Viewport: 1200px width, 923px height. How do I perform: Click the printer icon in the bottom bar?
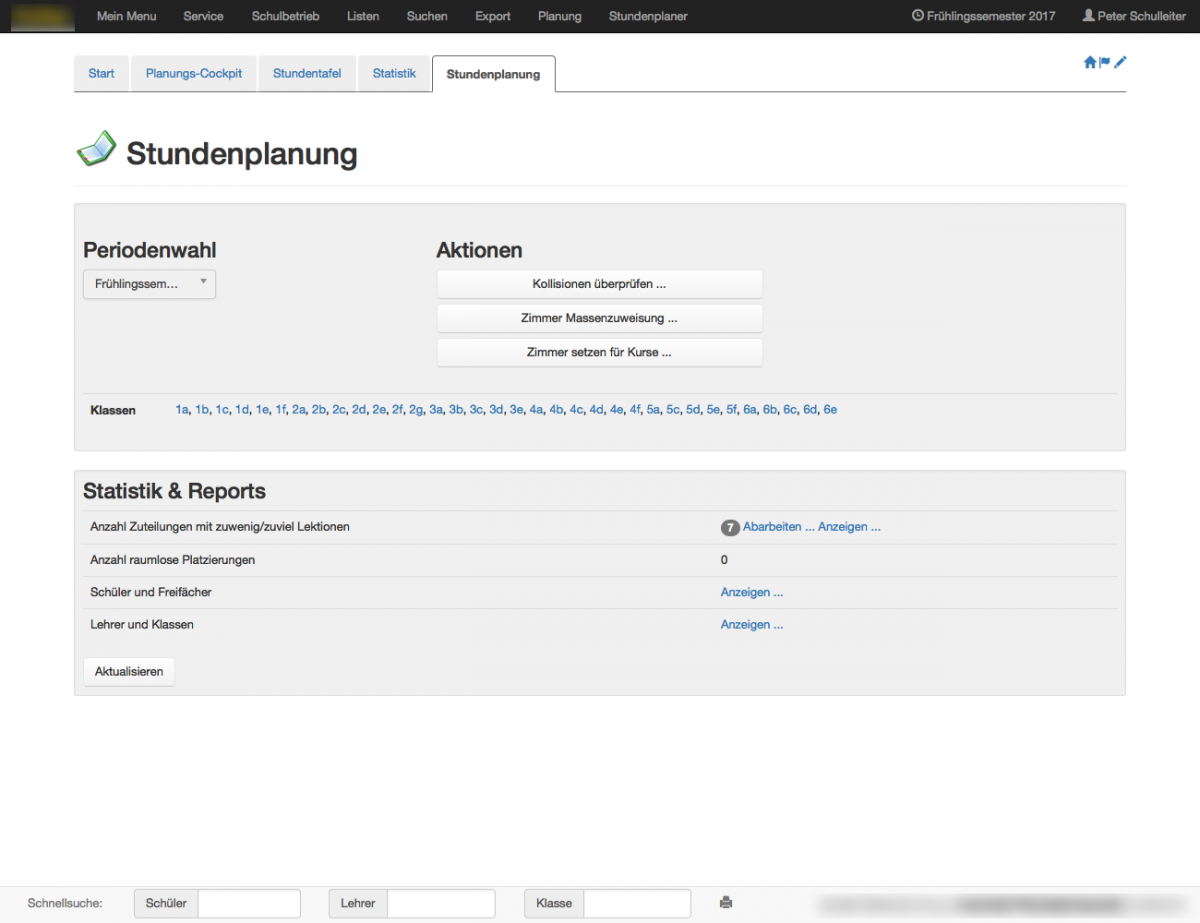726,903
